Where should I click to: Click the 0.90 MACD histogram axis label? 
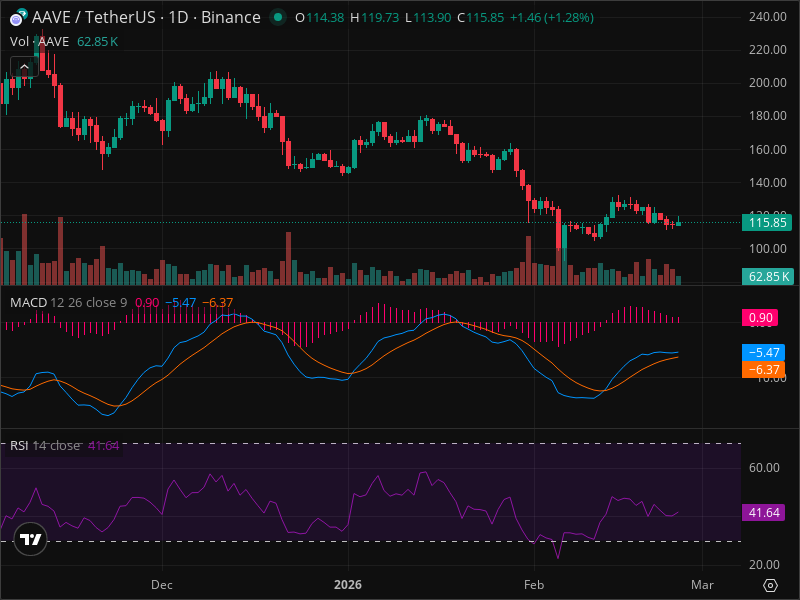[760, 317]
